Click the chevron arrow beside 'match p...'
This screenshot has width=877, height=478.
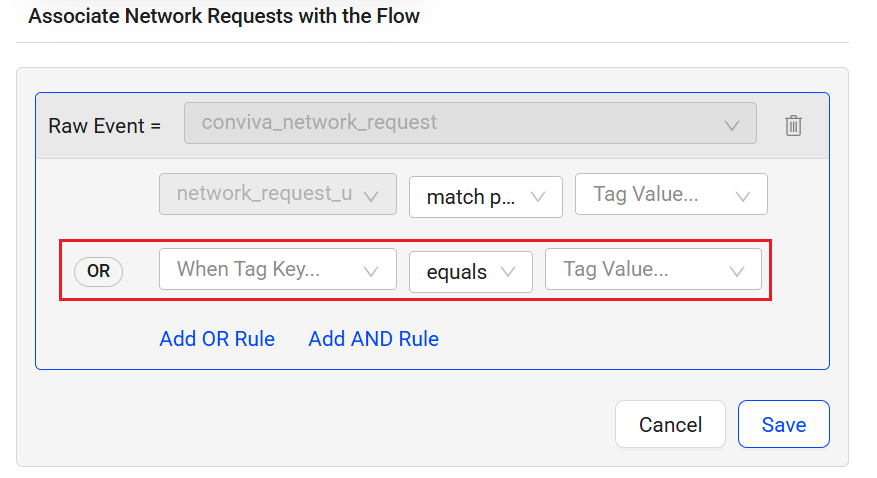tap(540, 197)
